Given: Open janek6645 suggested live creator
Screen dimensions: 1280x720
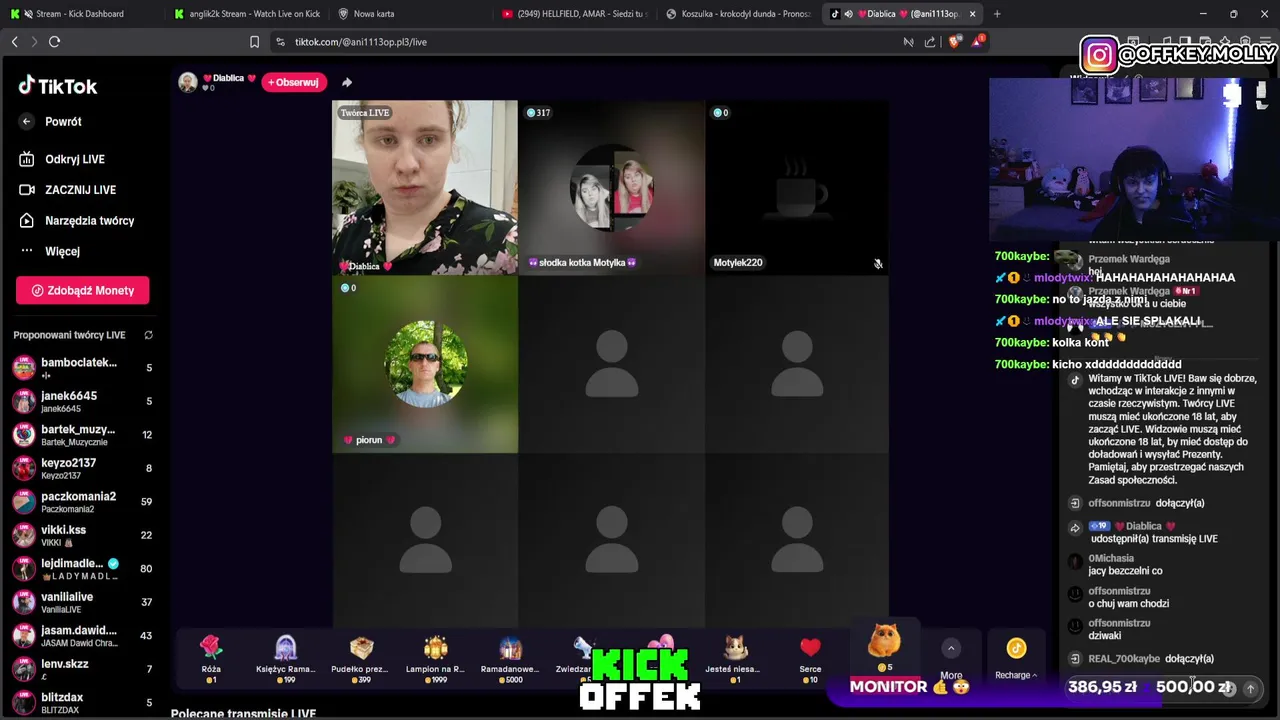Looking at the screenshot, I should click(x=82, y=401).
